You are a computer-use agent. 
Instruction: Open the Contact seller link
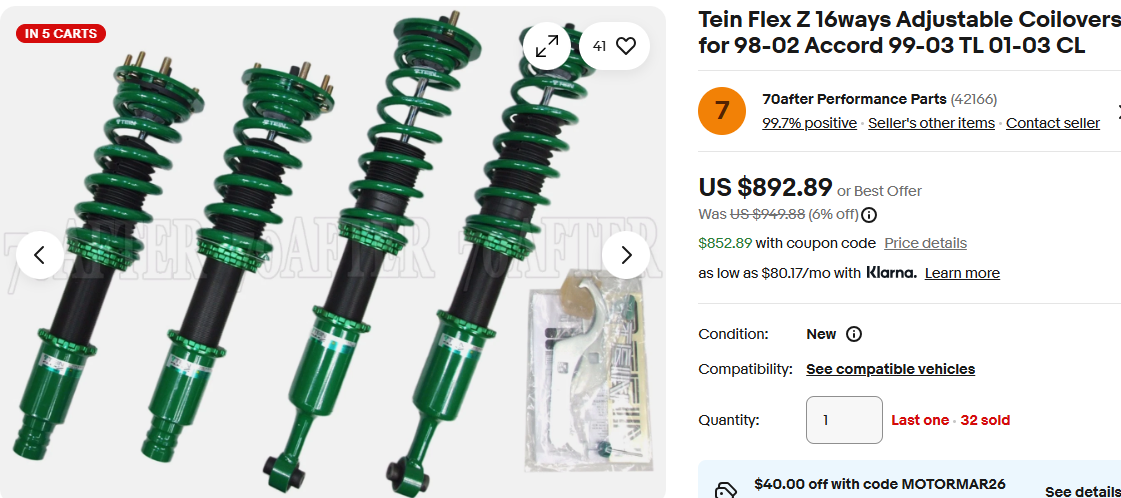pyautogui.click(x=1052, y=123)
